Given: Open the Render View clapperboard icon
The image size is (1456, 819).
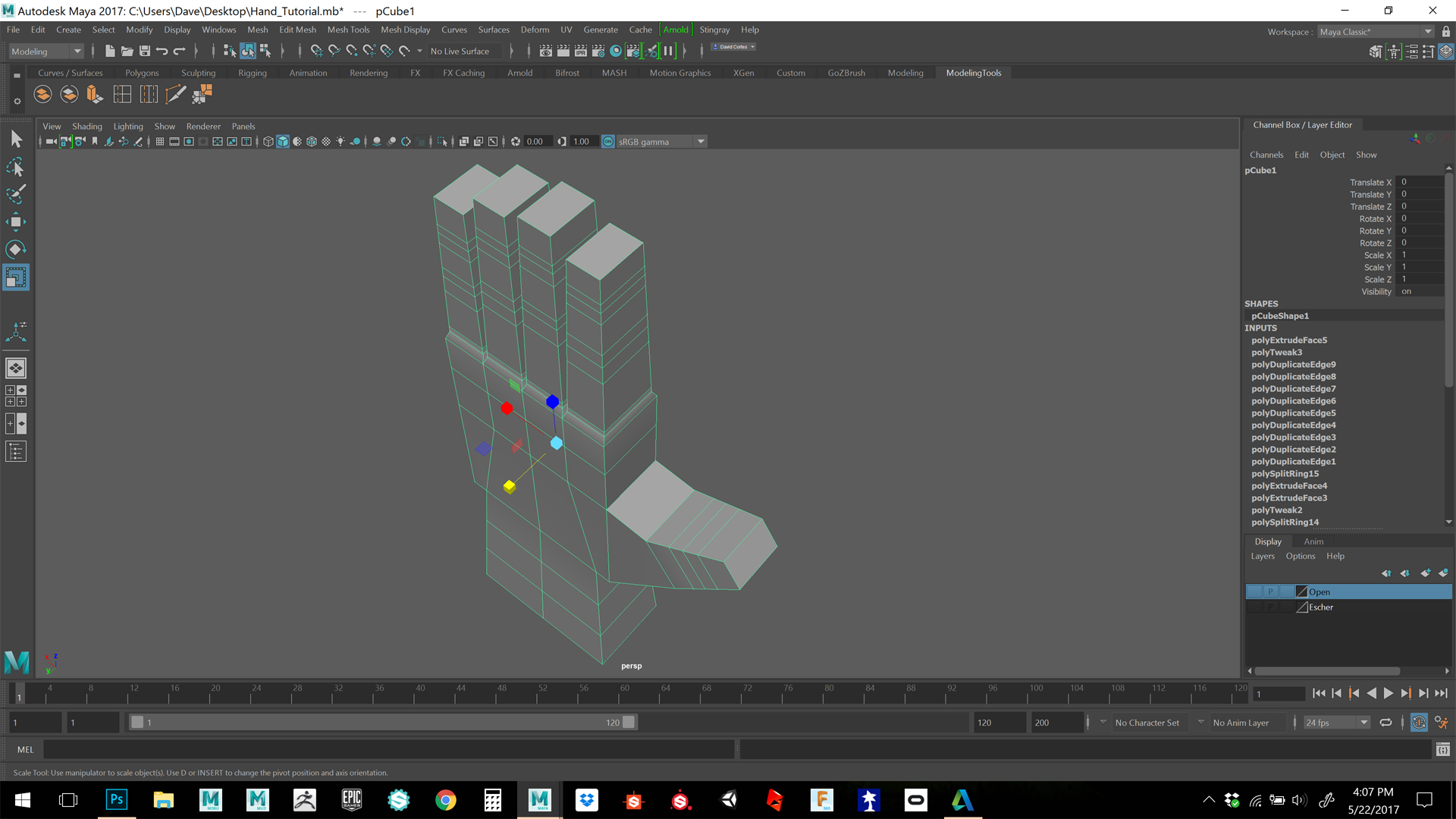Looking at the screenshot, I should point(546,51).
